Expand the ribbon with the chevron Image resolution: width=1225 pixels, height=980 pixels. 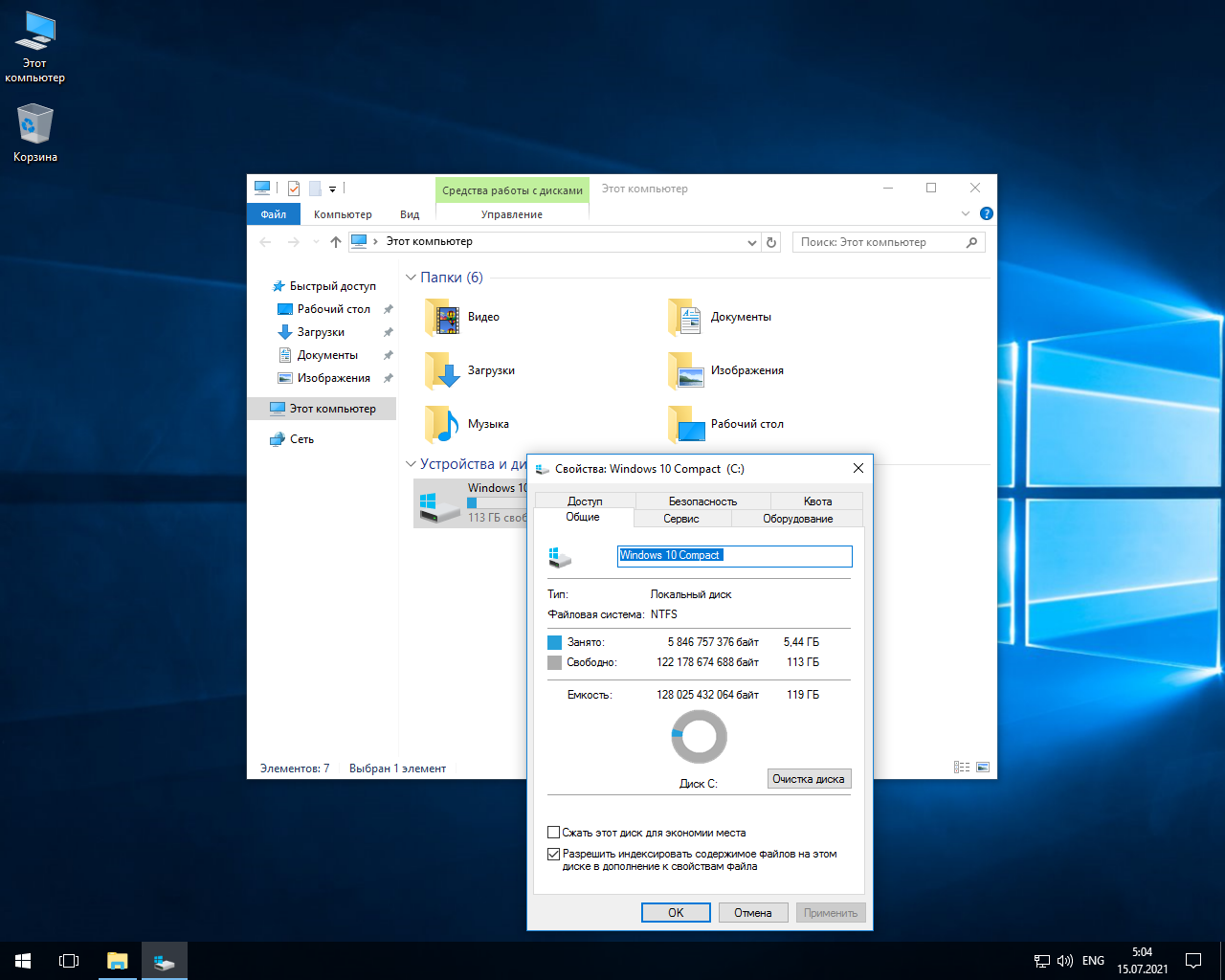[966, 213]
